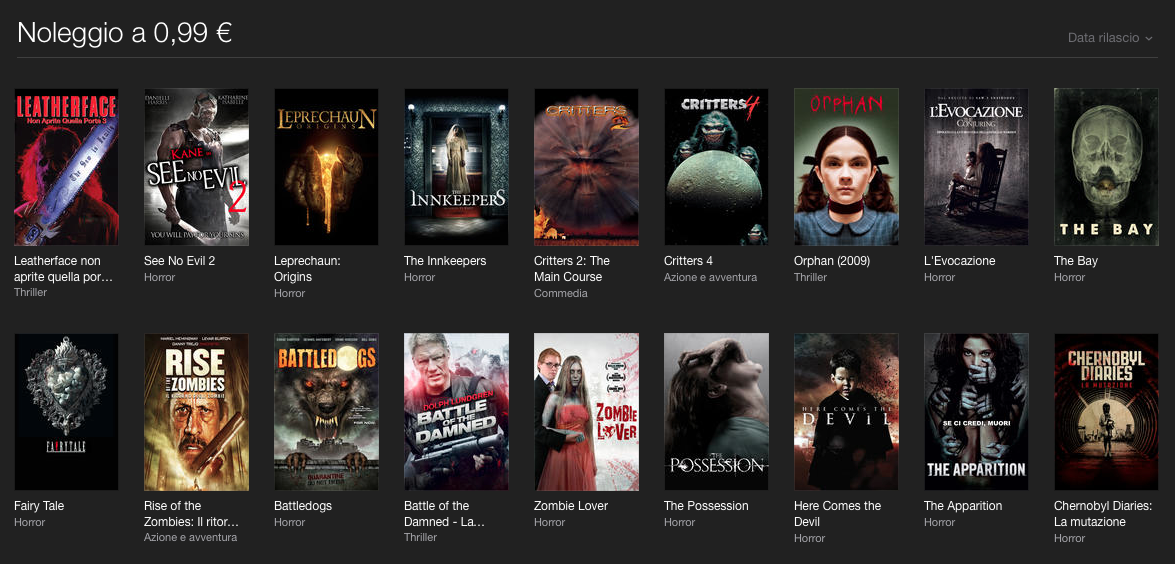
Task: Select The Apparition poster
Action: click(976, 412)
